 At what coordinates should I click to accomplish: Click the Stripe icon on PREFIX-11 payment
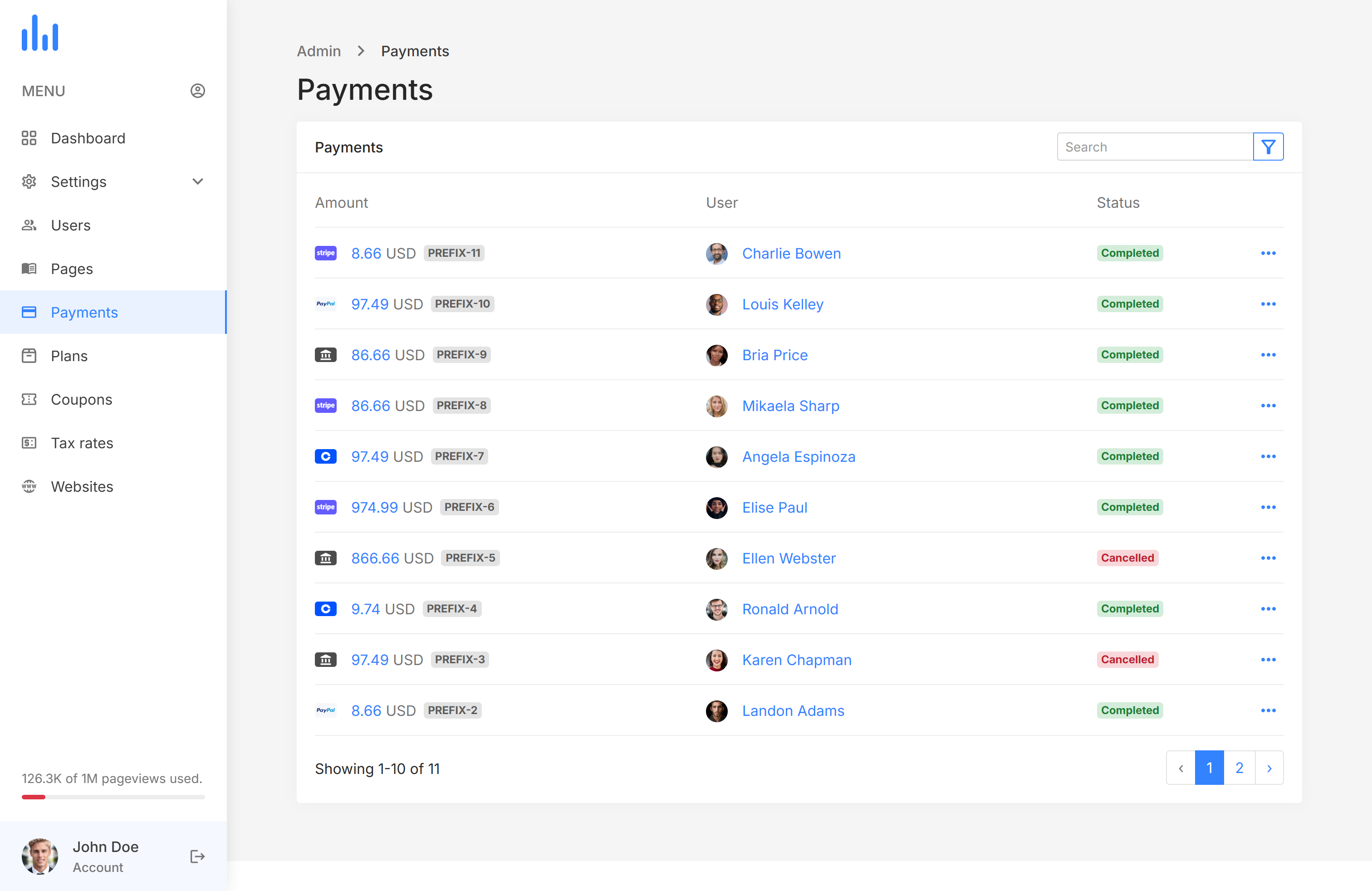325,253
